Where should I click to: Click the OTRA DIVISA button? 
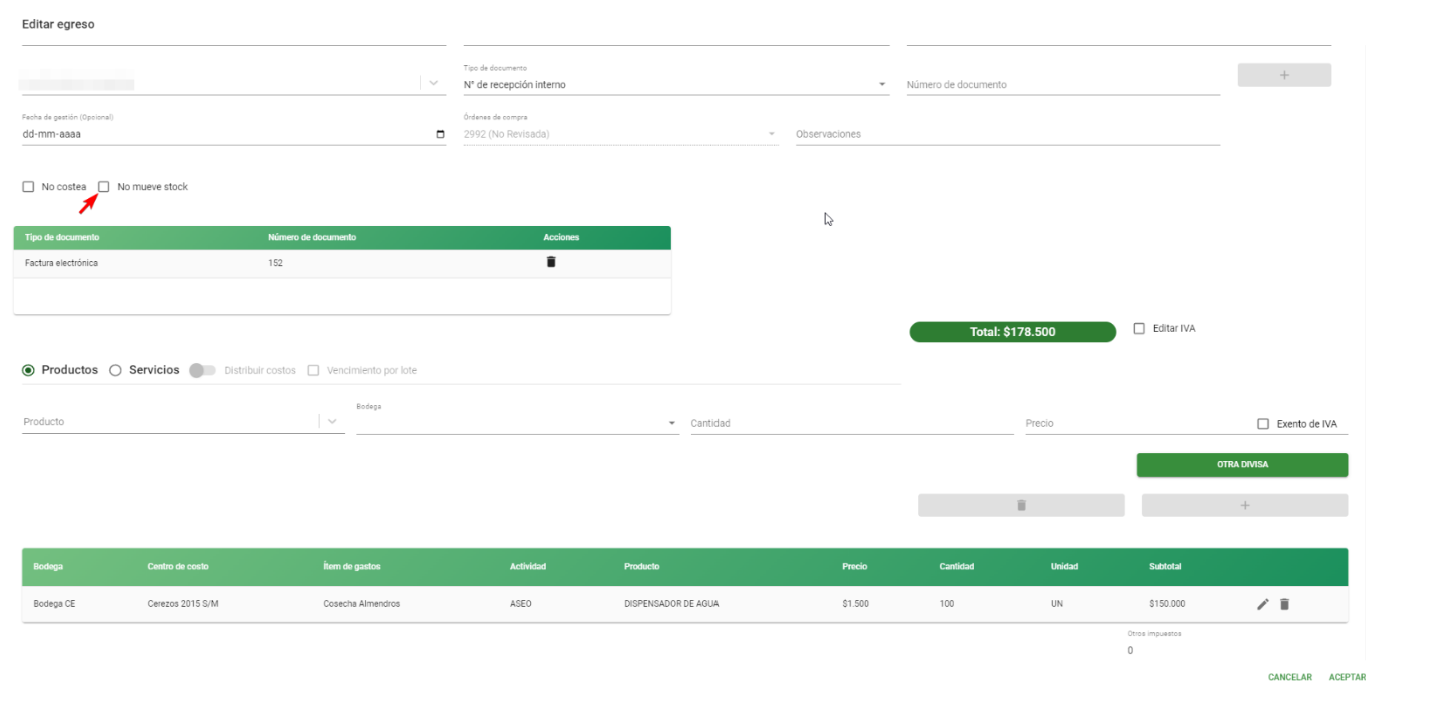coord(1242,464)
